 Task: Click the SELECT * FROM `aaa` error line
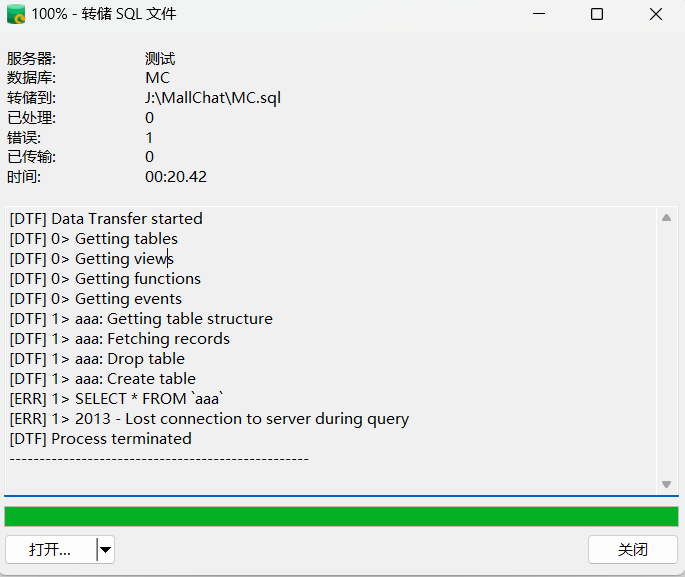point(116,399)
